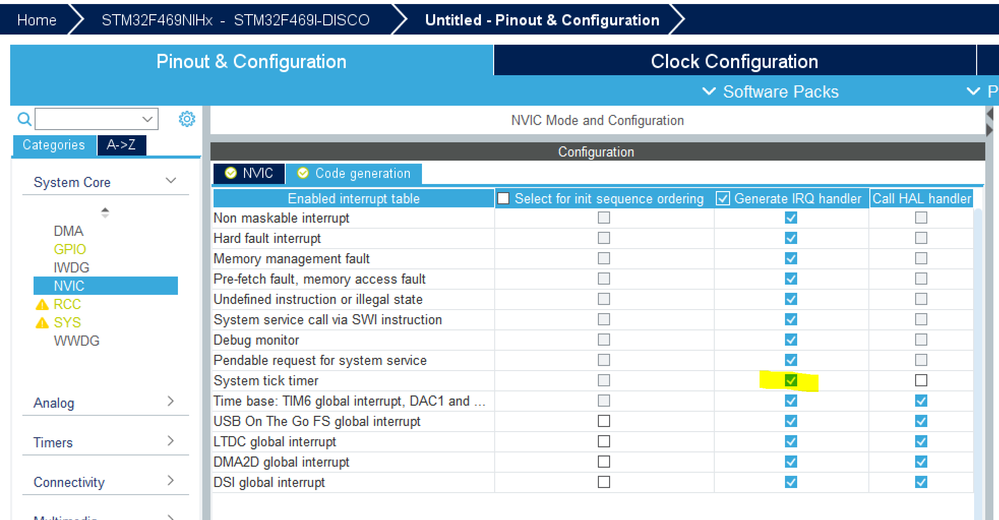The height and width of the screenshot is (520, 999).
Task: Select the System service call via SWI row
Action: 354,319
